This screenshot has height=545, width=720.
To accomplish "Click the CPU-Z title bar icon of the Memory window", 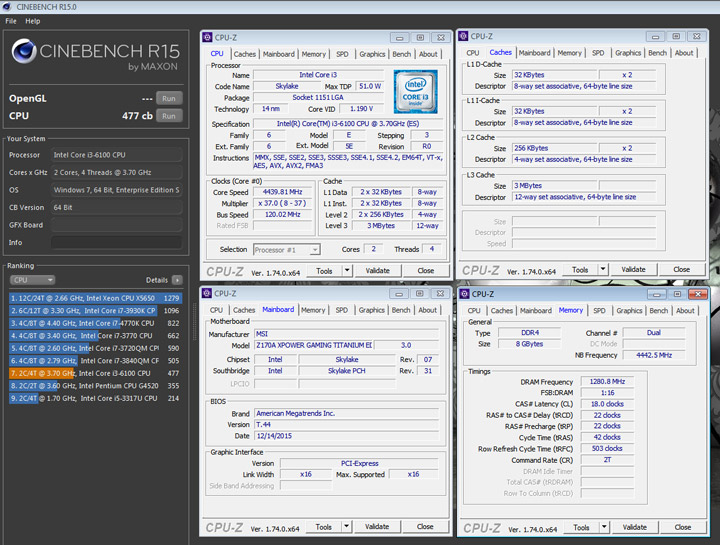I will click(465, 293).
